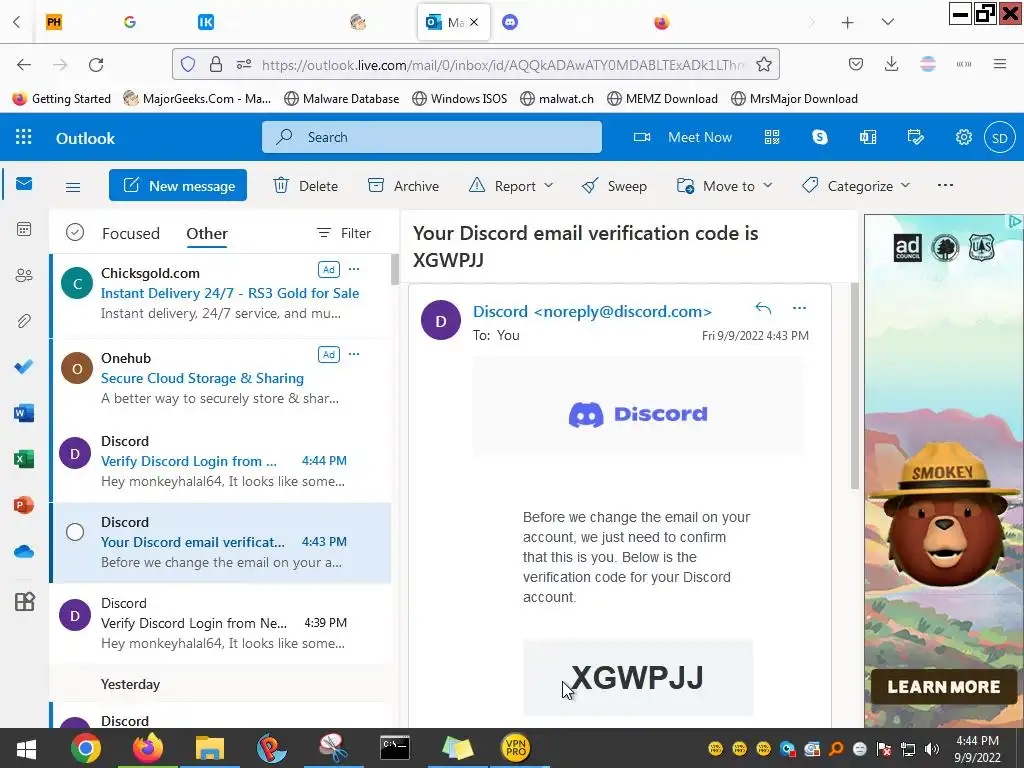Open the Malware Database bookmark
The width and height of the screenshot is (1024, 768).
point(342,99)
